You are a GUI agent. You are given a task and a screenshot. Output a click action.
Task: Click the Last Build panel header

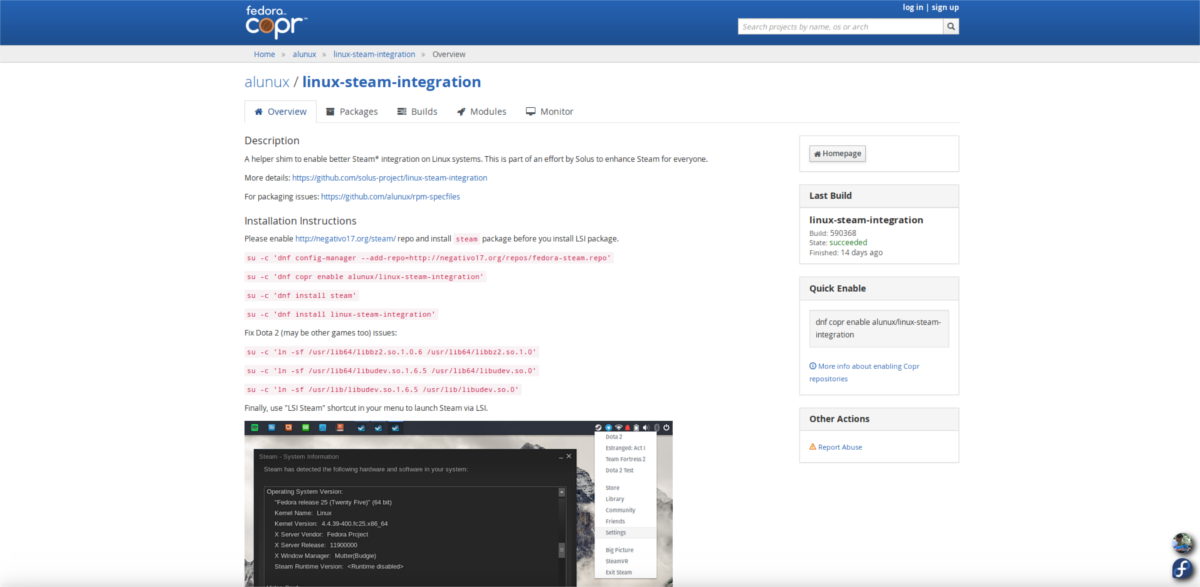click(x=879, y=196)
